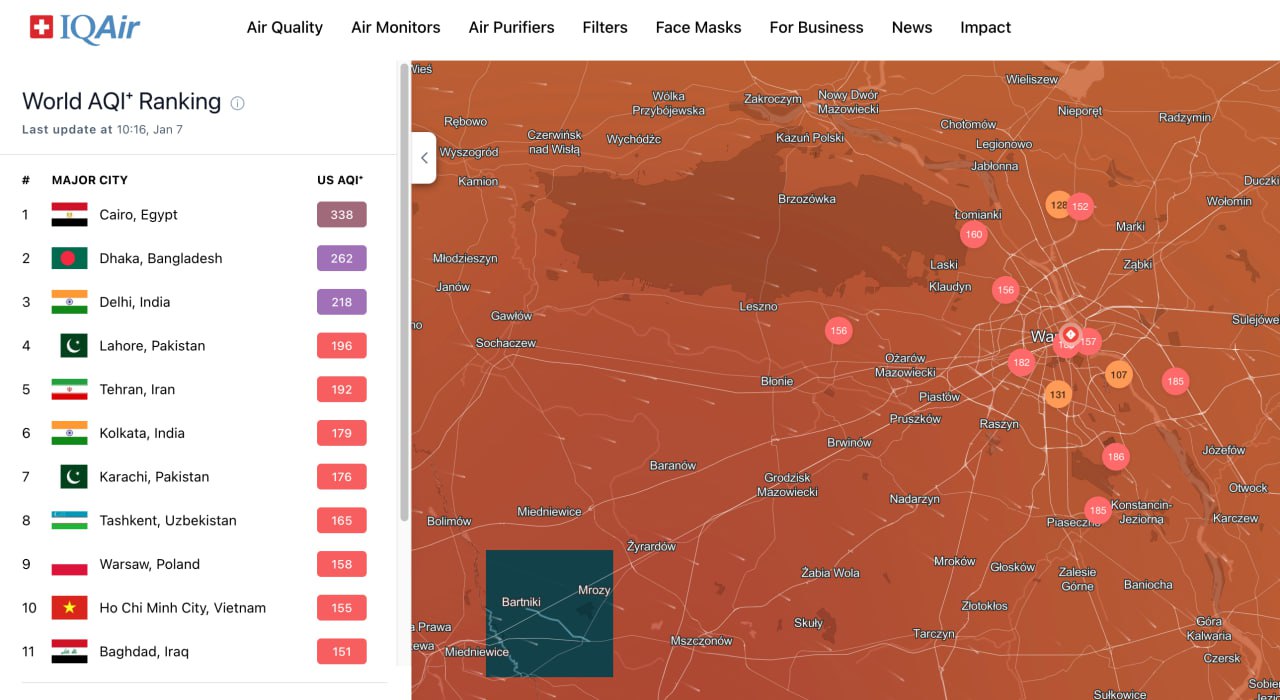
Task: Click the US AQI⁺ column header
Action: pos(340,180)
